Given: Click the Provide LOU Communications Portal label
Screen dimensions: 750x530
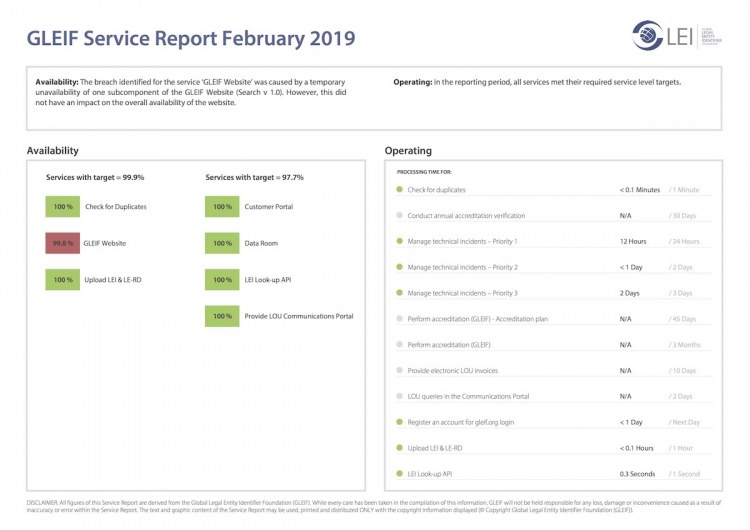Looking at the screenshot, I should [299, 316].
